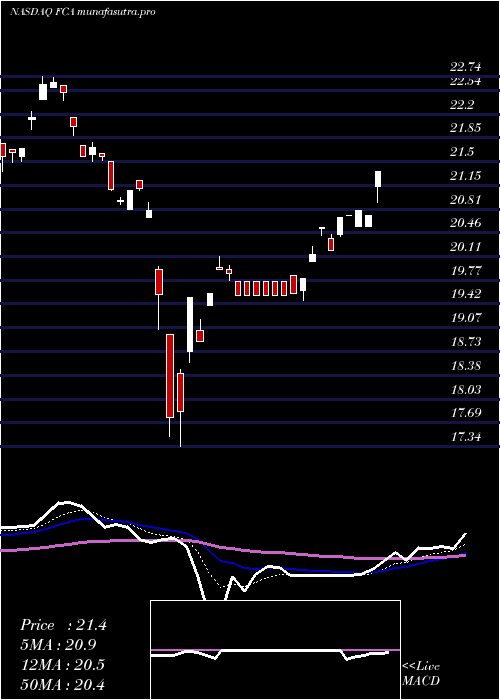500x700 pixels.
Task: Click the 50MA : 20.4 readout
Action: pyautogui.click(x=62, y=684)
